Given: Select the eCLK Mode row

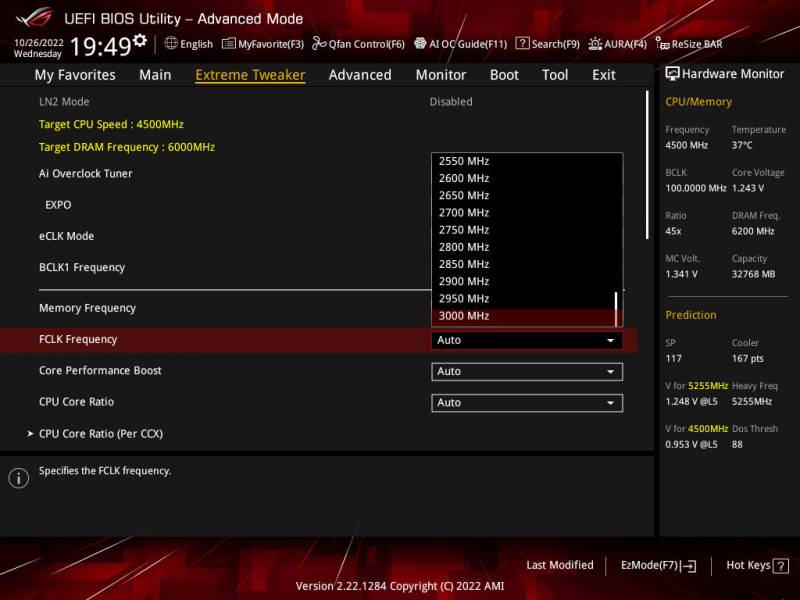Looking at the screenshot, I should (x=66, y=236).
